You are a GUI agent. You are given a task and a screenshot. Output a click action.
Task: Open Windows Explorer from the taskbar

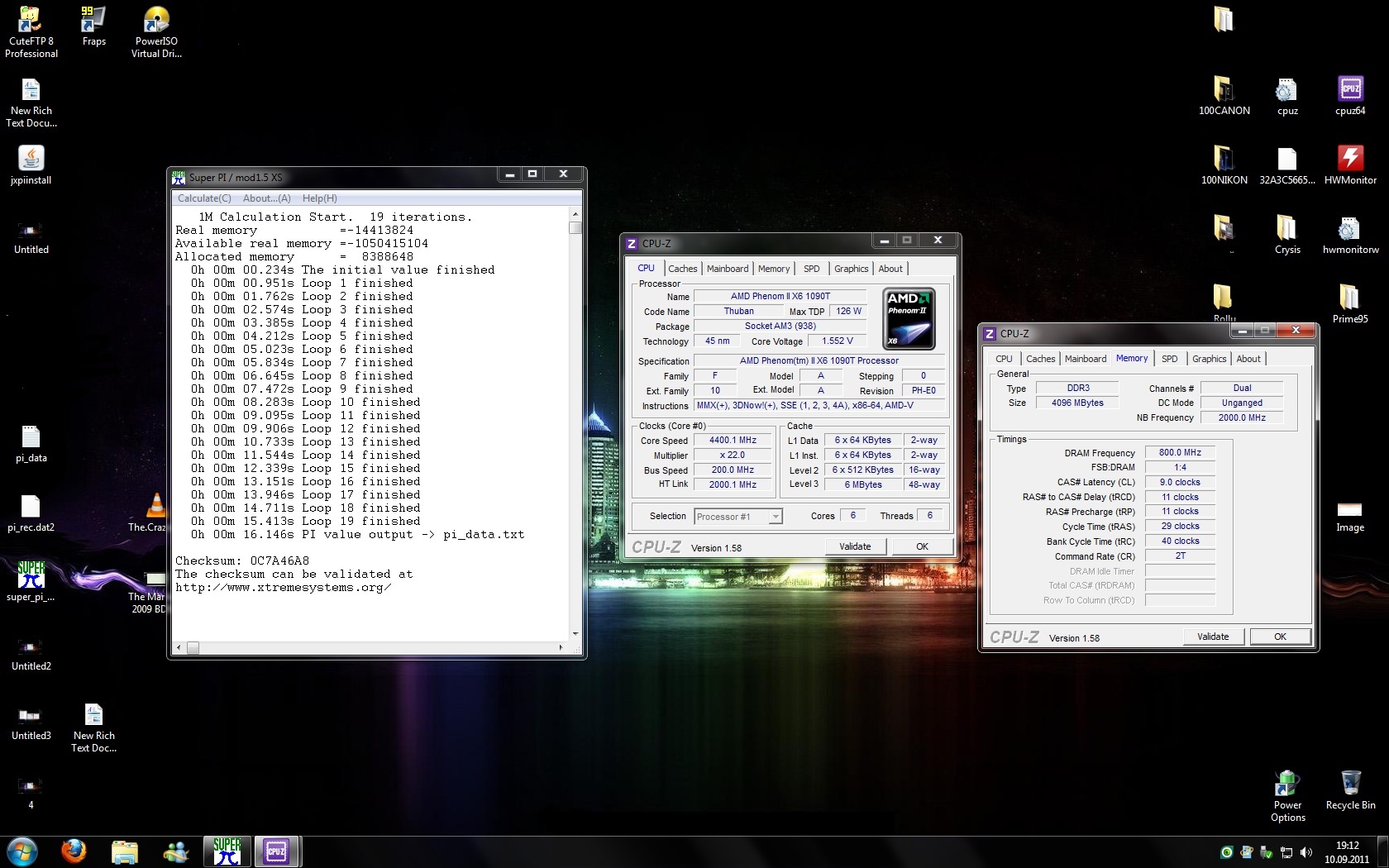click(x=125, y=851)
